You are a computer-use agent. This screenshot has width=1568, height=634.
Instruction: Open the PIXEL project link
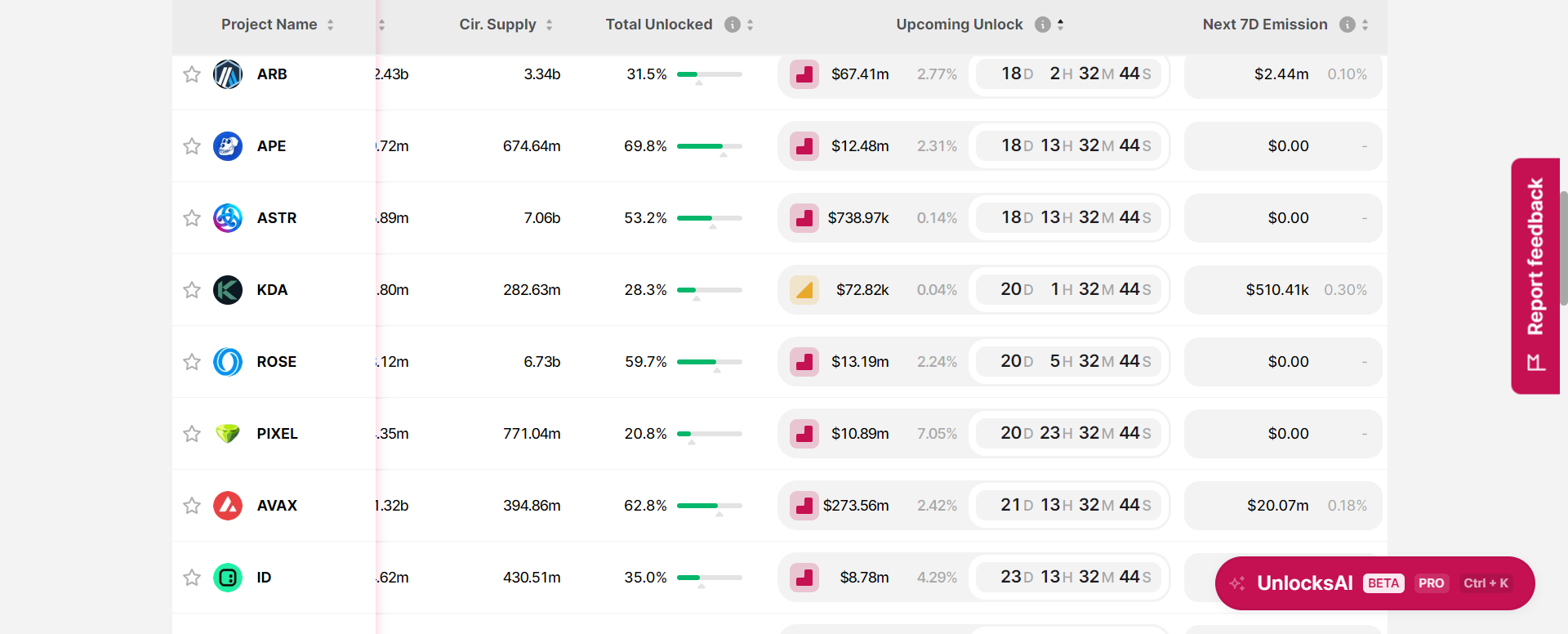(x=278, y=434)
